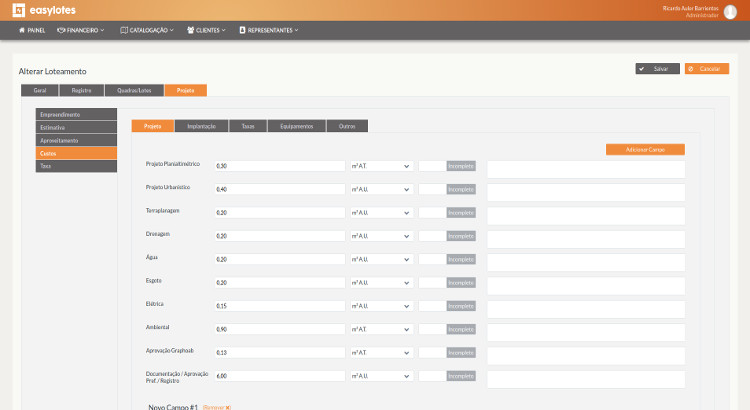The height and width of the screenshot is (410, 750).
Task: Click Projeto Planialtimétrico value field 0,30
Action: 280,166
